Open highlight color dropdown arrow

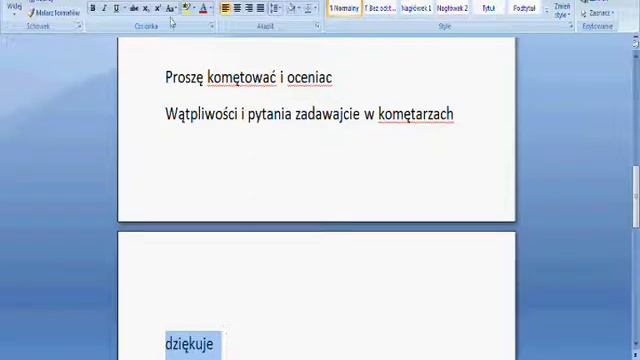click(194, 8)
